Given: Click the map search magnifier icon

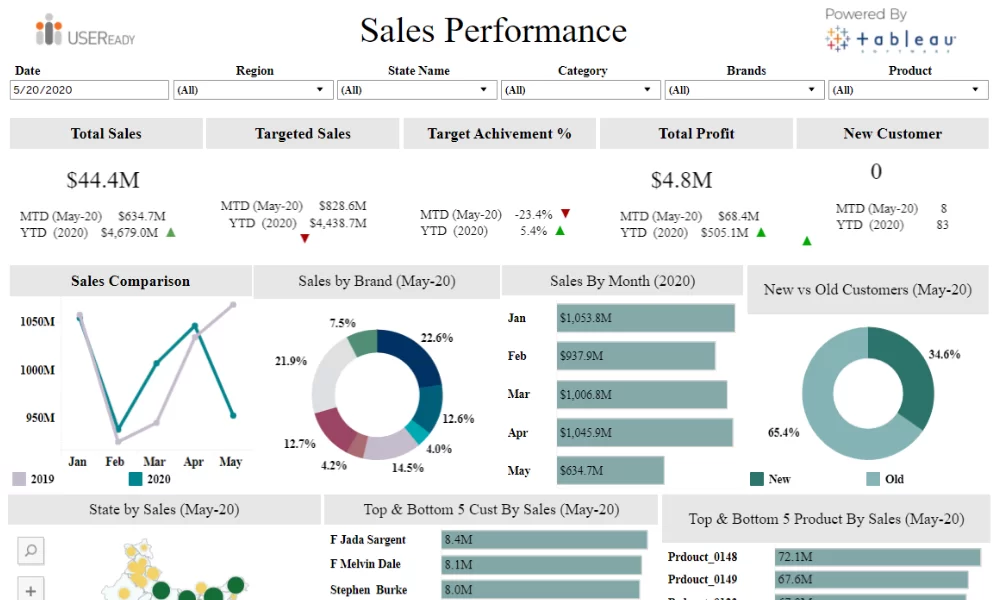Looking at the screenshot, I should click(31, 550).
